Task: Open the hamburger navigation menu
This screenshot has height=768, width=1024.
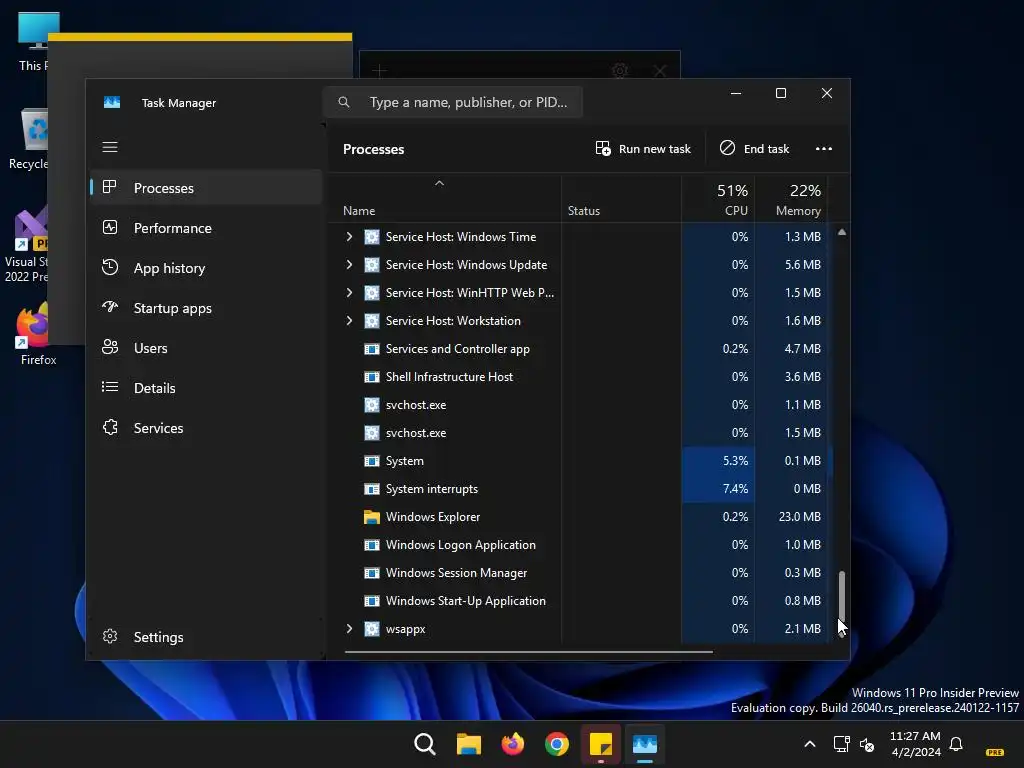Action: tap(110, 147)
